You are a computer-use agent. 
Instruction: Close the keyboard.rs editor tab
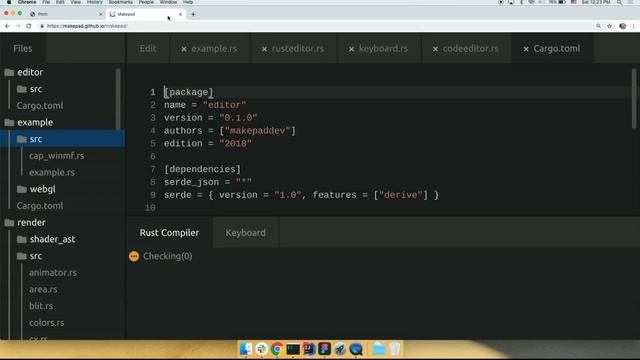351,49
